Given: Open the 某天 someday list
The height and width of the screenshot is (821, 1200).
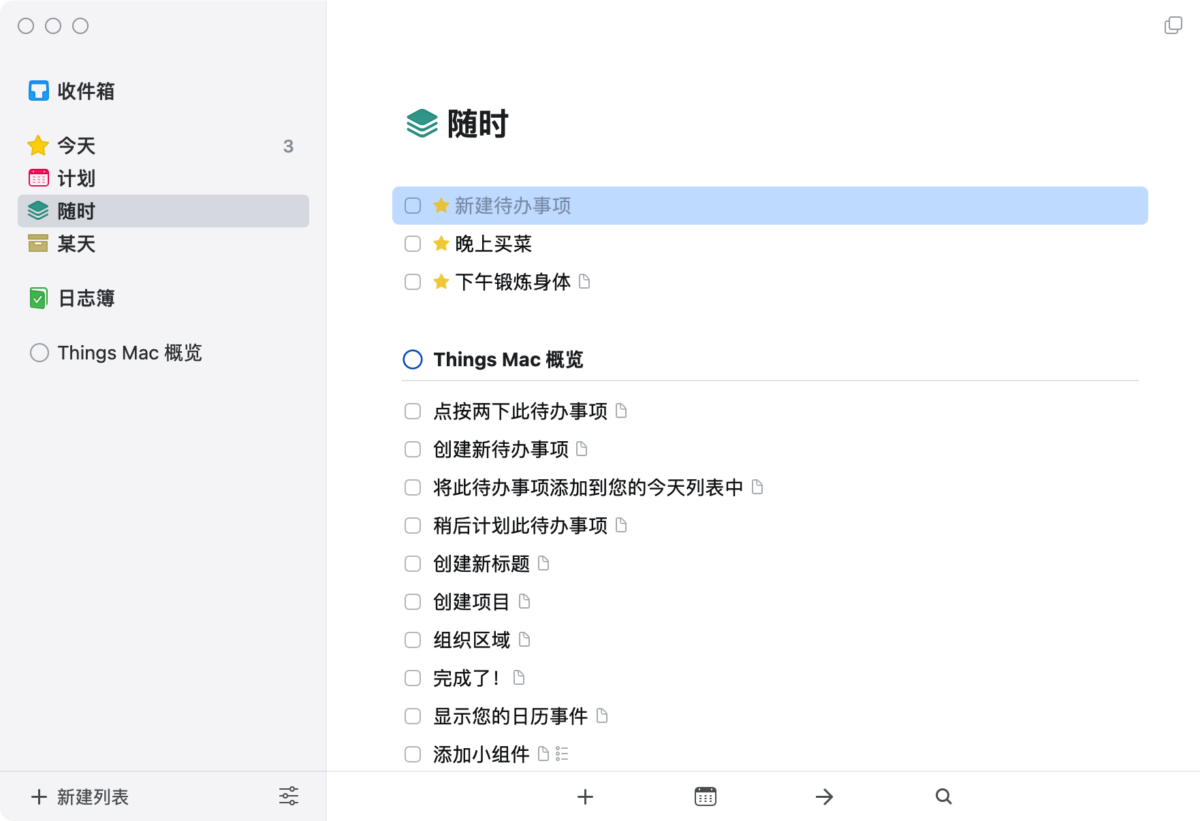Looking at the screenshot, I should (x=163, y=244).
